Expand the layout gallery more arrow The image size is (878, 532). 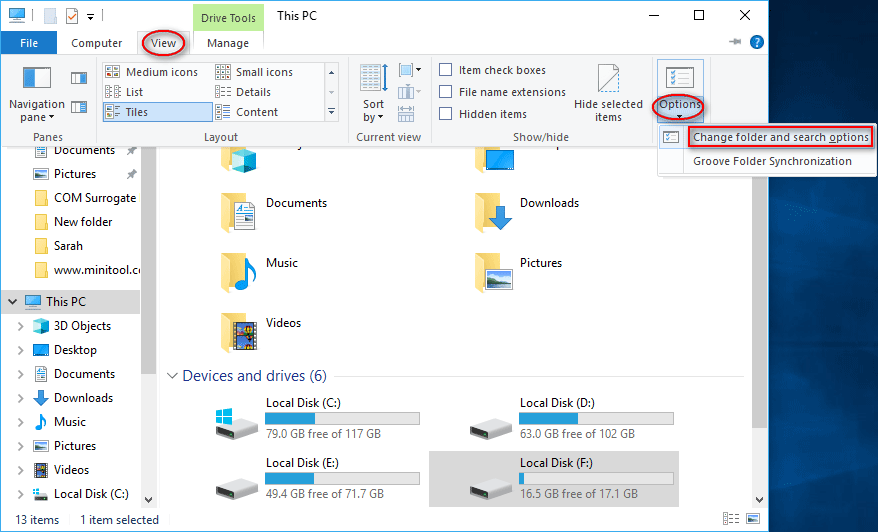click(331, 111)
